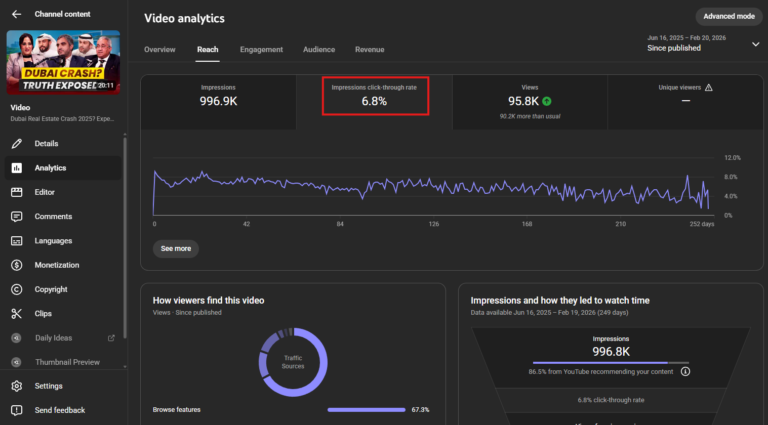Click the info icon under Impressions funnel
This screenshot has height=425, width=768.
(x=685, y=371)
